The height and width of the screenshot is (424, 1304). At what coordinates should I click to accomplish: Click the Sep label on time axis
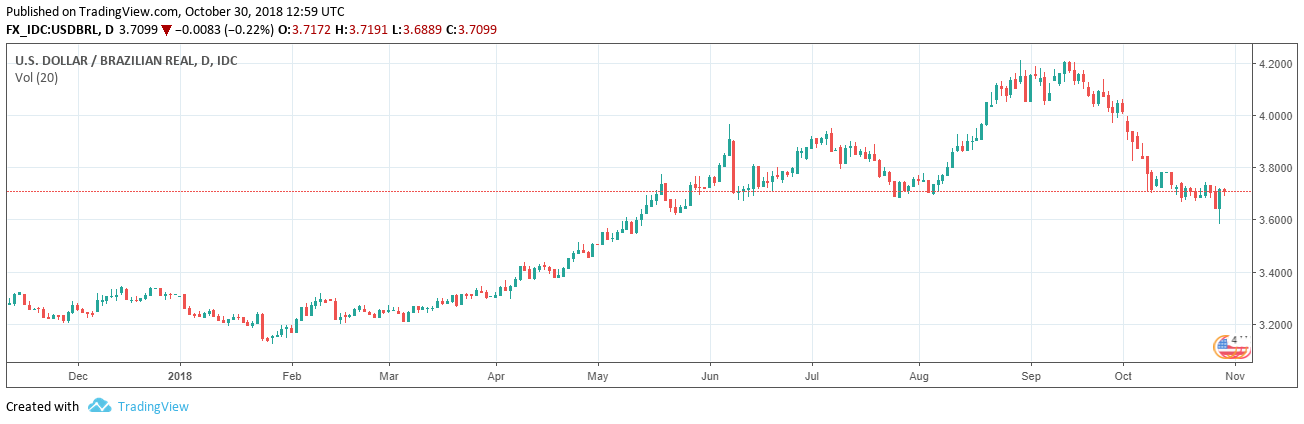(1031, 377)
